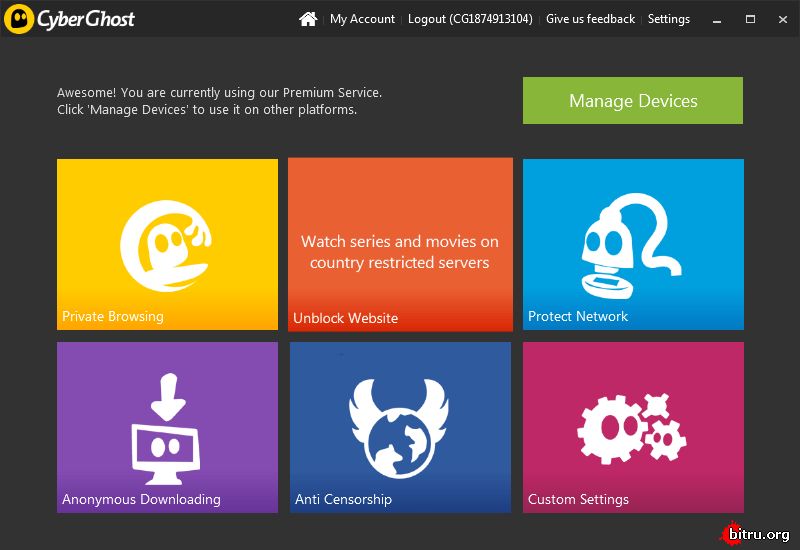Screen dimensions: 800x550
Task: Open the Anonymous Downloading monitor icon
Action: click(166, 429)
